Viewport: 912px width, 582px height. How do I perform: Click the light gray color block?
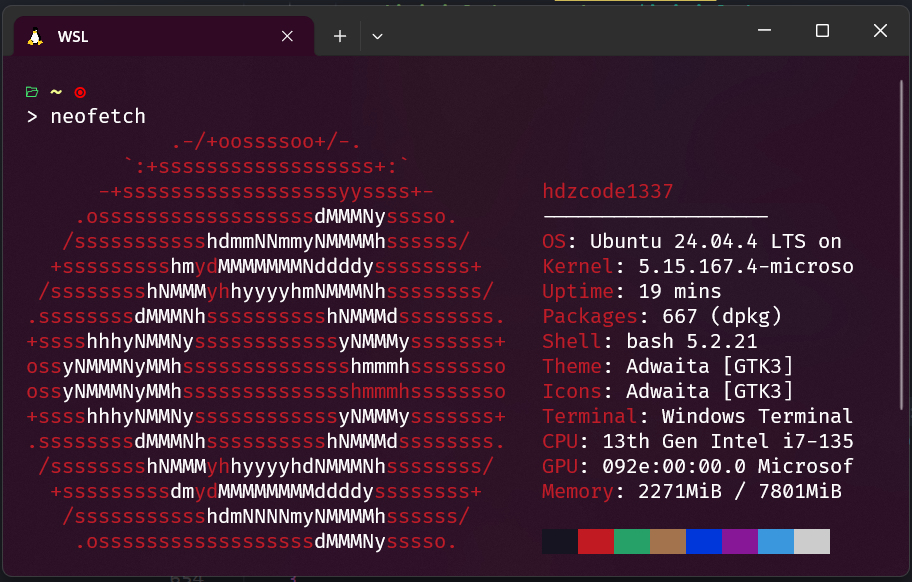point(812,541)
